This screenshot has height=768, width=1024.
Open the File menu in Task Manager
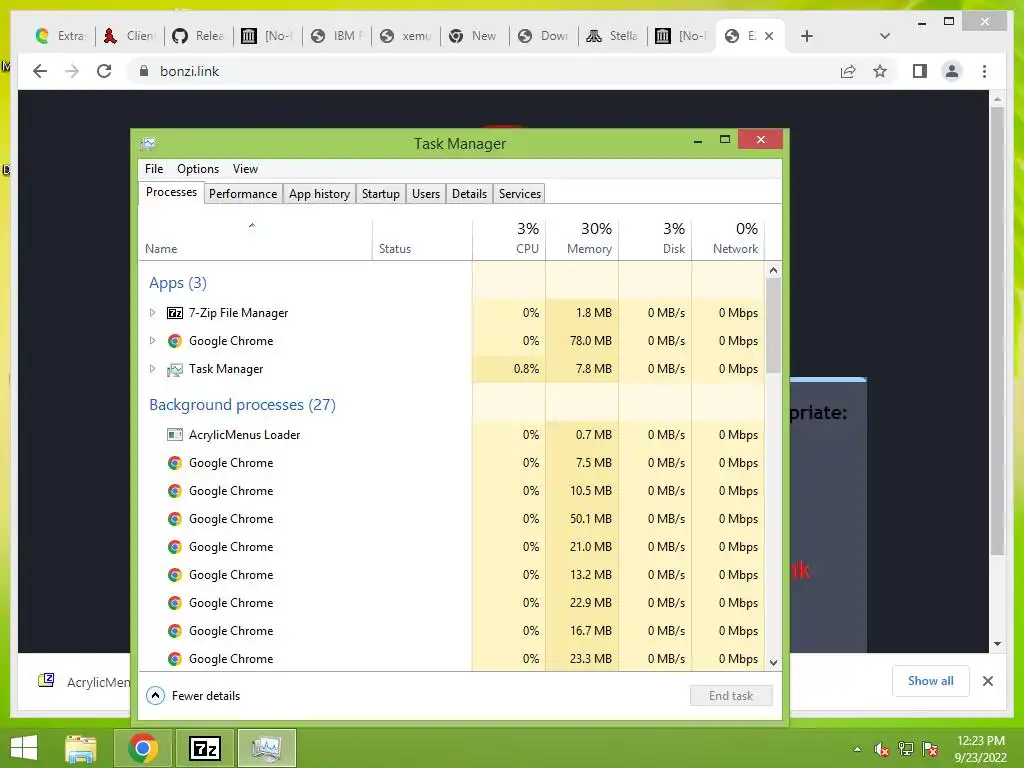[x=154, y=168]
